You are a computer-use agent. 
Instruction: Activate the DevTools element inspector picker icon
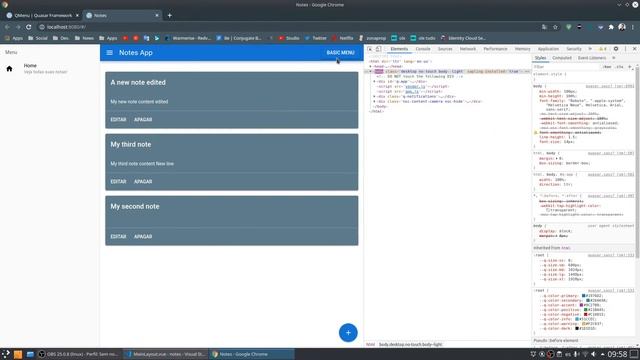(370, 49)
